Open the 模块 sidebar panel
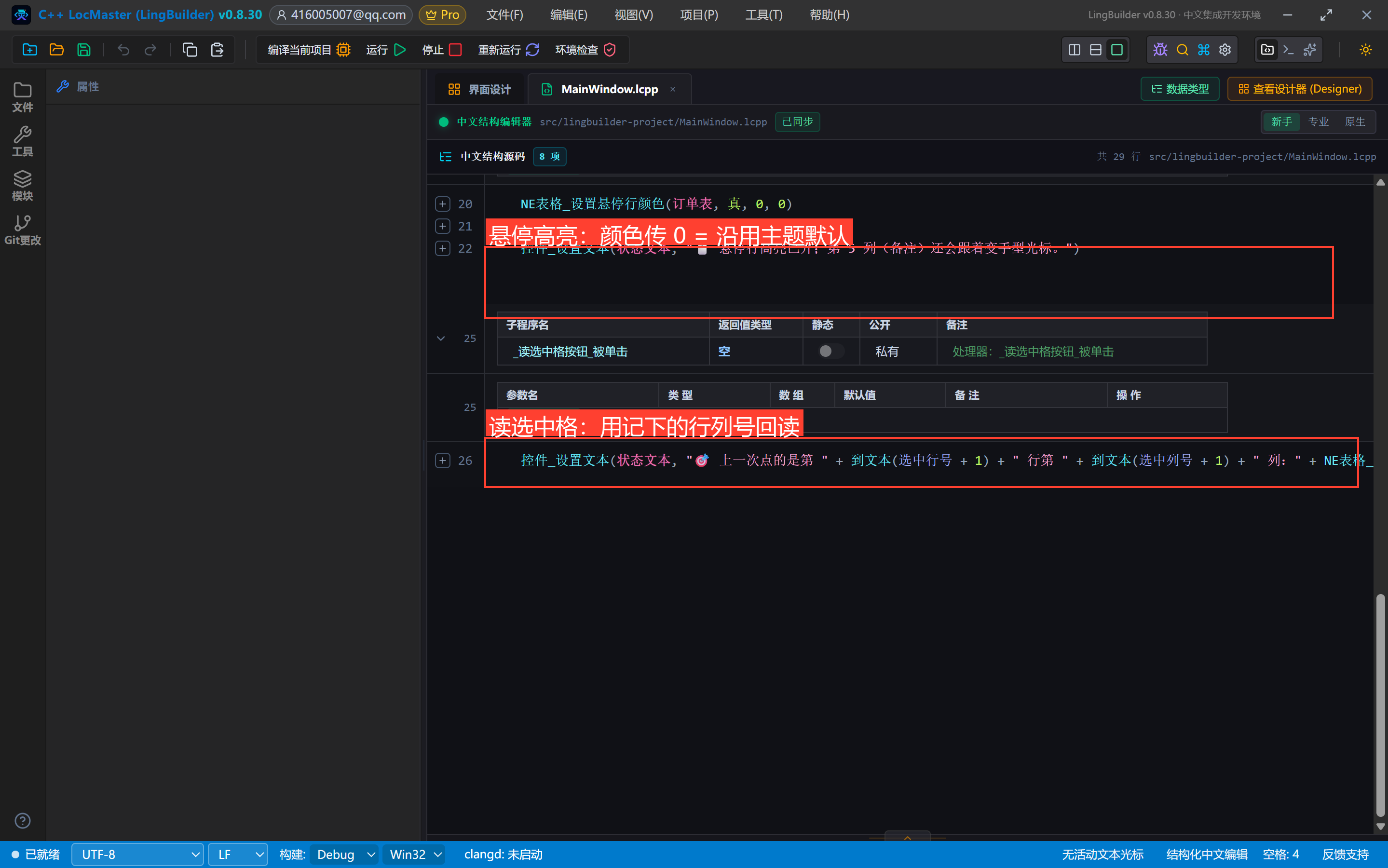The height and width of the screenshot is (868, 1388). coord(22,186)
